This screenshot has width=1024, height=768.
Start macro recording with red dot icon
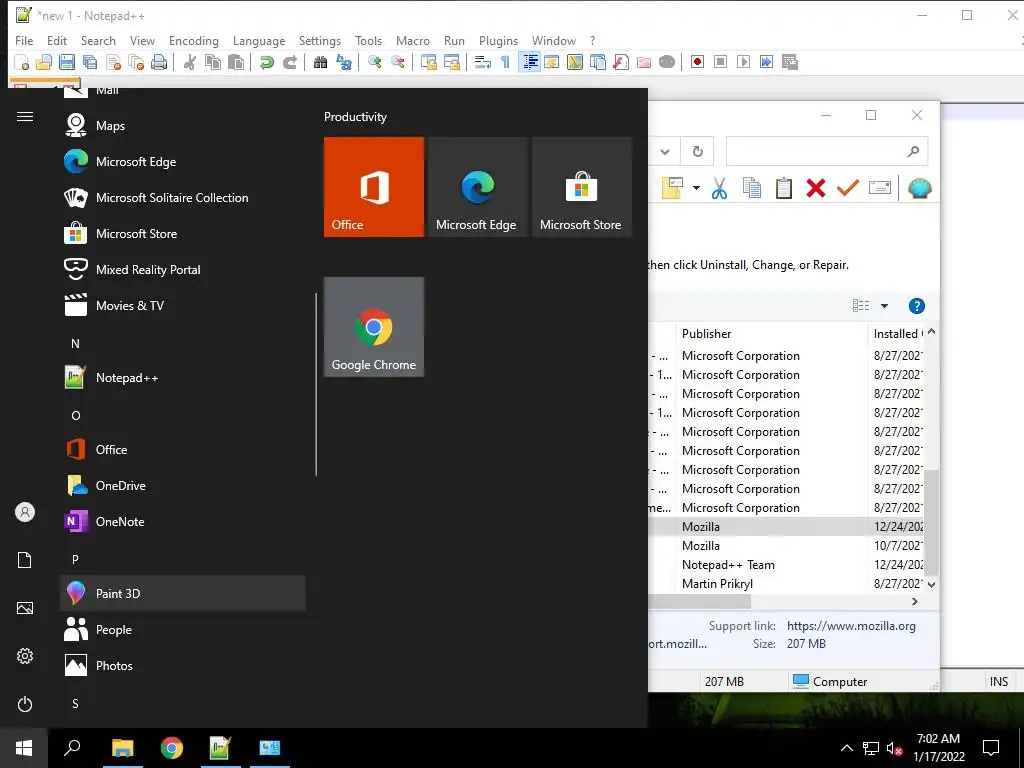pos(697,62)
